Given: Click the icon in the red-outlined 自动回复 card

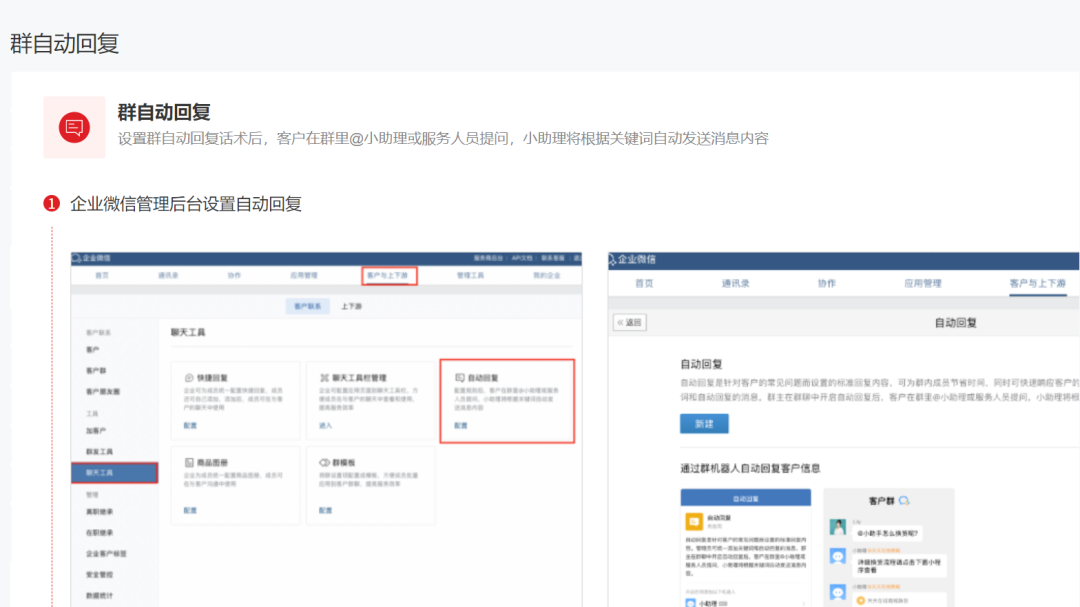Looking at the screenshot, I should tap(459, 377).
